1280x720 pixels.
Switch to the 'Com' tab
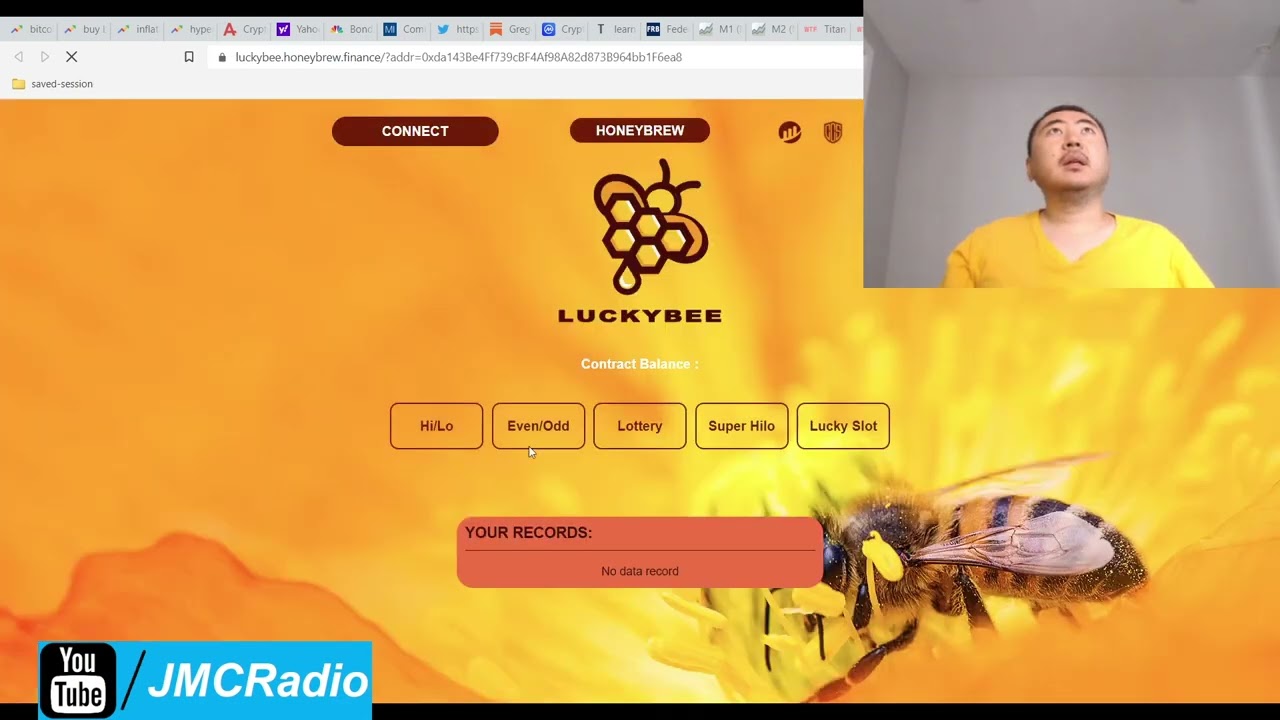point(404,29)
